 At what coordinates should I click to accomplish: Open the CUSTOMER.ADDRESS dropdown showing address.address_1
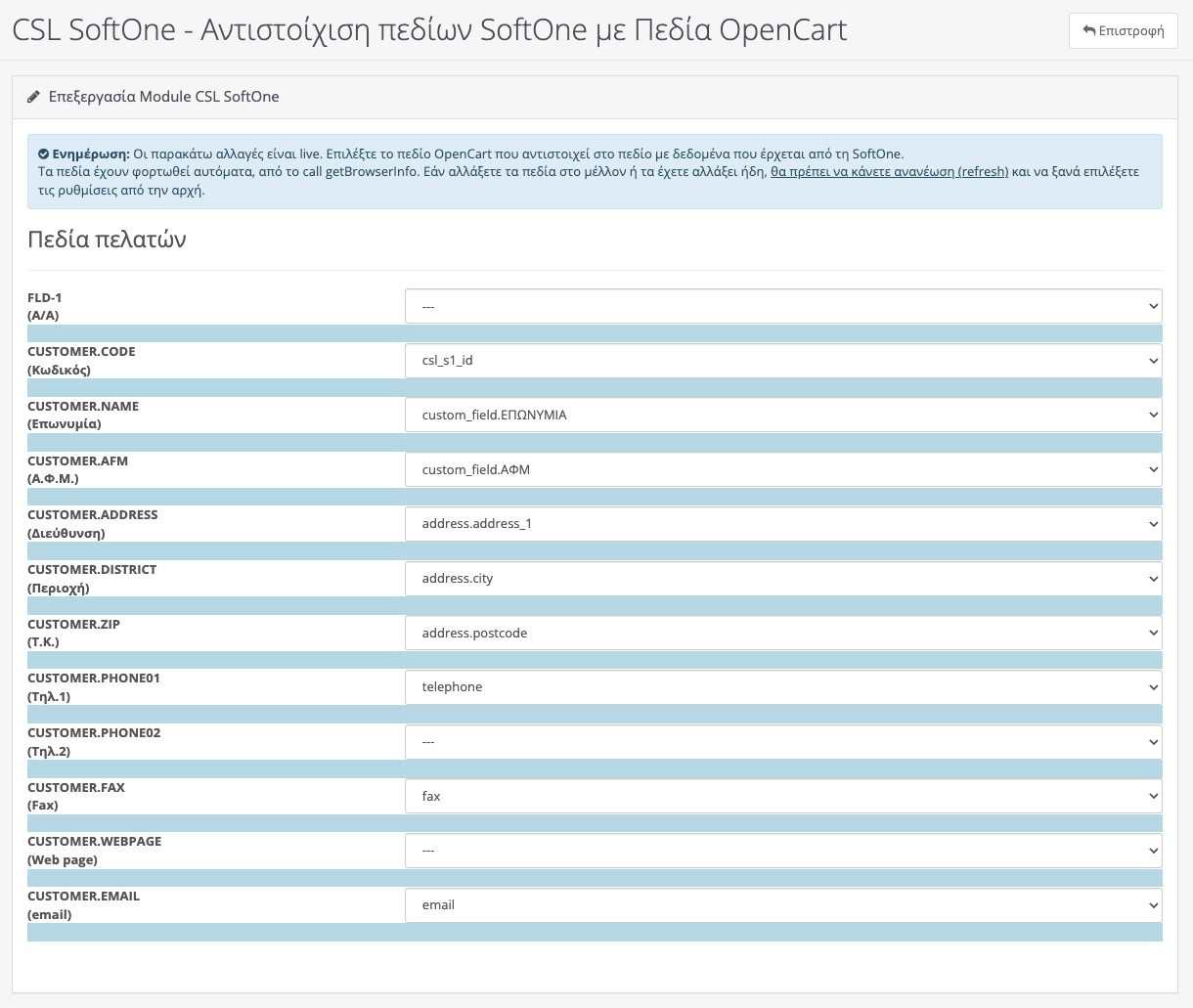pyautogui.click(x=783, y=524)
